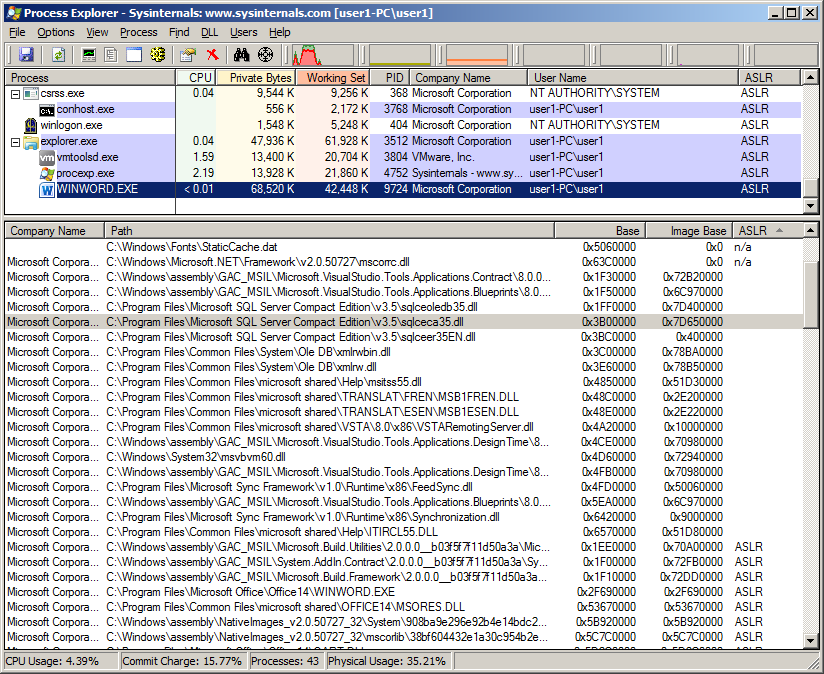
Task: Click the Refresh Now toolbar icon
Action: point(58,55)
